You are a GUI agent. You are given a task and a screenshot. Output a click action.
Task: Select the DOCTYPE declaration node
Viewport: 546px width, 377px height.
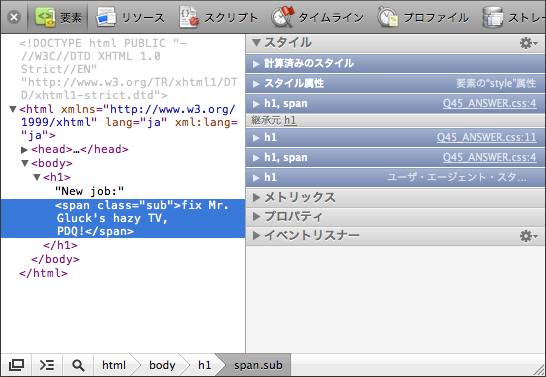click(129, 69)
